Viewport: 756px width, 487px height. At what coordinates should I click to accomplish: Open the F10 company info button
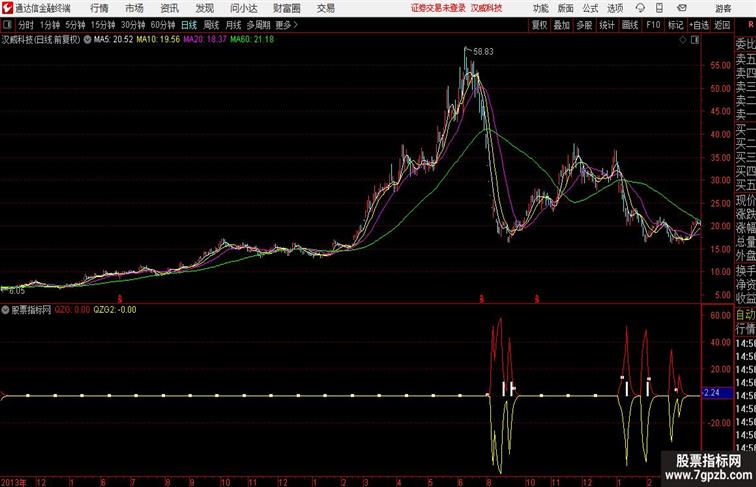coord(653,25)
